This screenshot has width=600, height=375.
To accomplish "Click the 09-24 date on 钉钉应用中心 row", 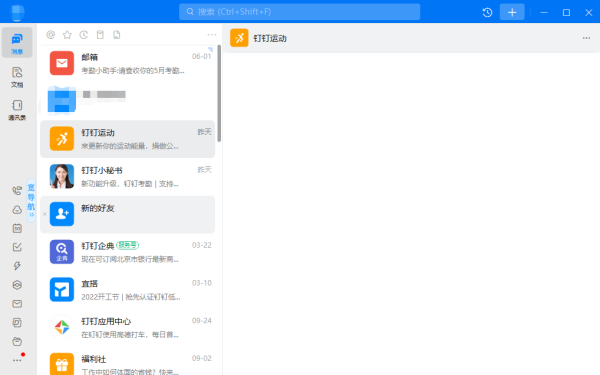I will tap(202, 320).
